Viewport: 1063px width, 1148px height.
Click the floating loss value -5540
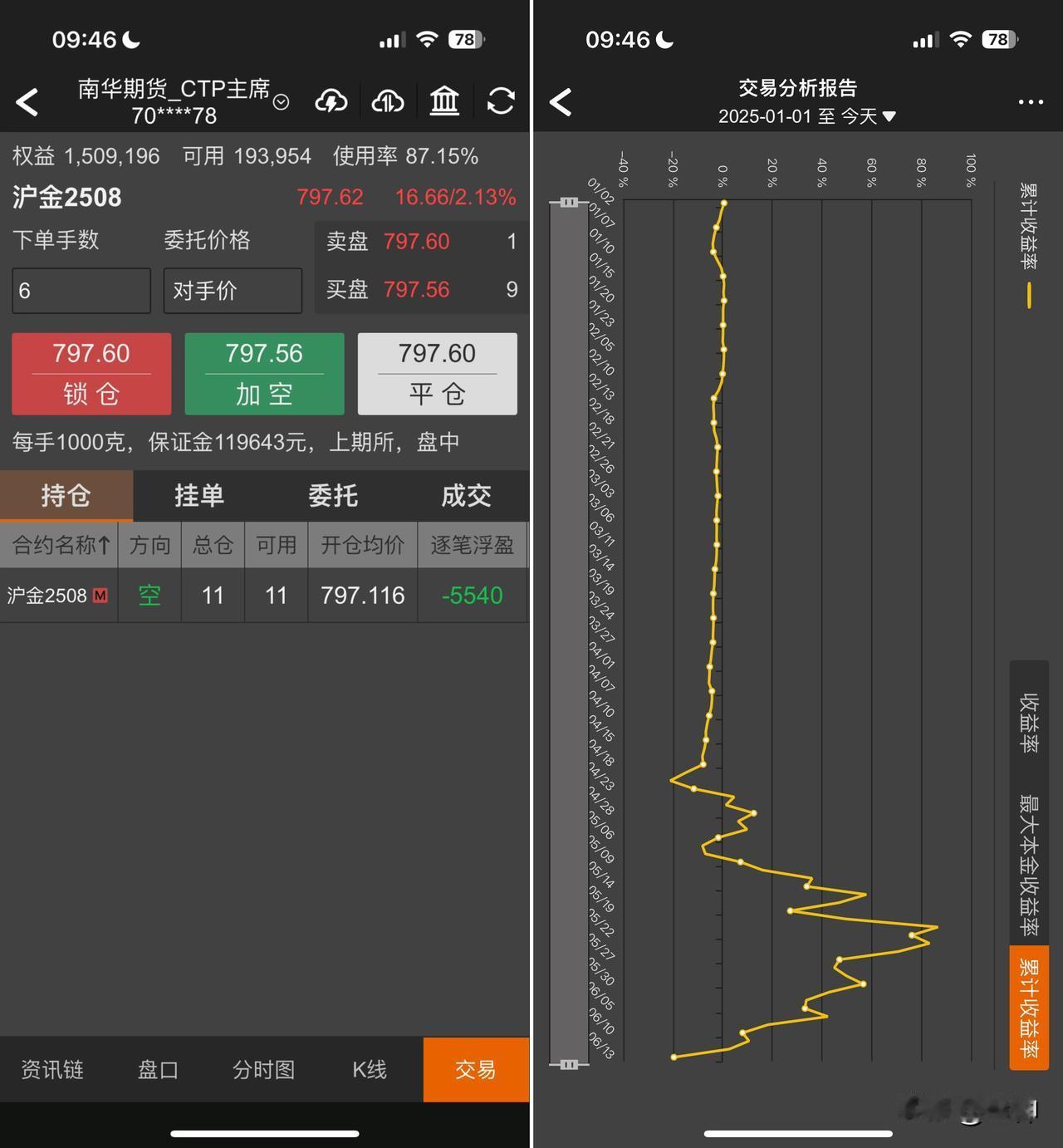click(472, 595)
